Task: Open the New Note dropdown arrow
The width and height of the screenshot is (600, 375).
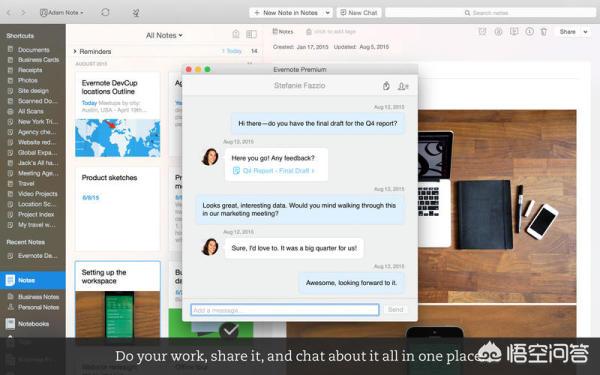Action: (x=328, y=13)
